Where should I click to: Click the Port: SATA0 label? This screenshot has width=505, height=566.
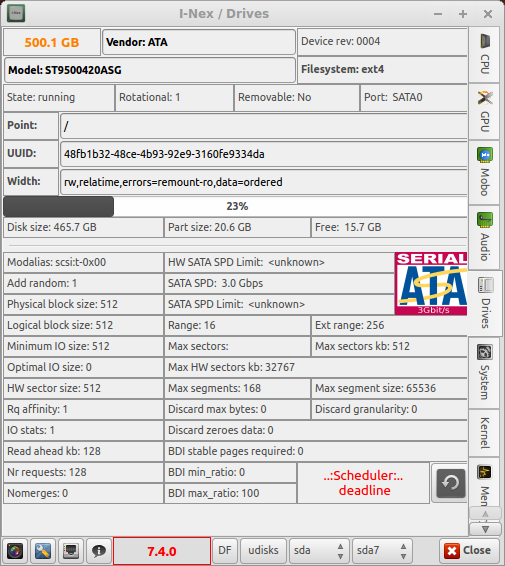414,97
